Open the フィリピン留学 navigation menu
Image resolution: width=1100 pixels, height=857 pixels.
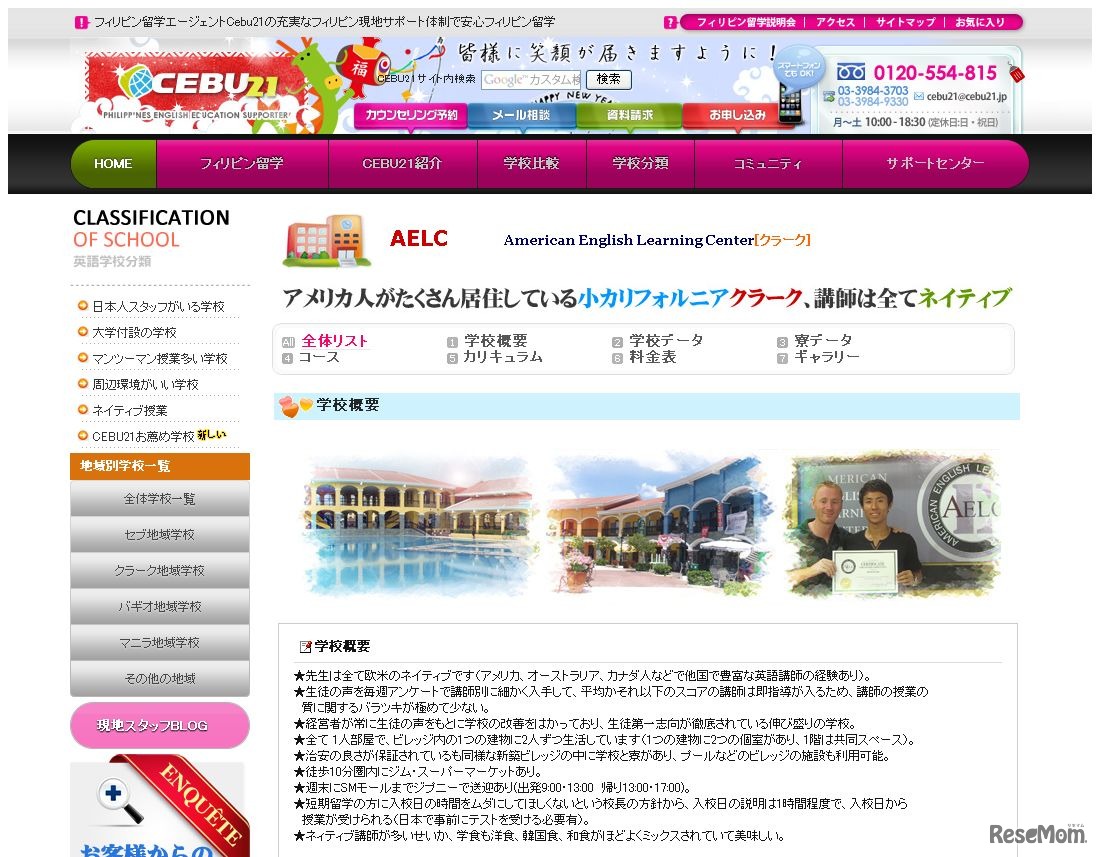click(242, 163)
